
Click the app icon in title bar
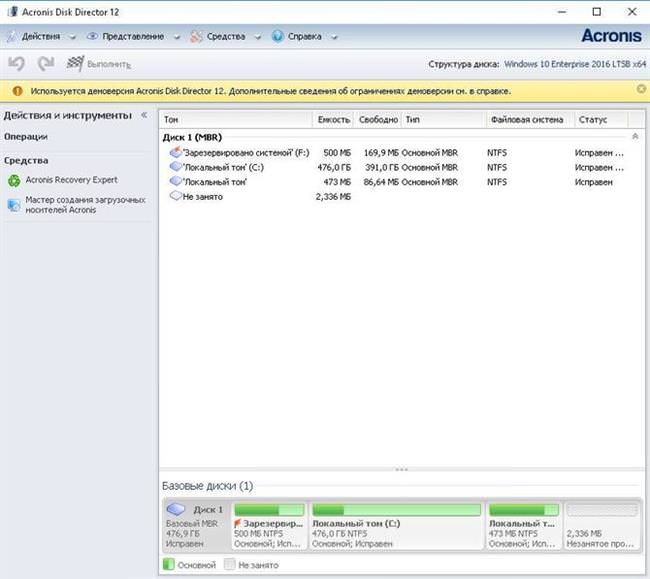[x=13, y=12]
